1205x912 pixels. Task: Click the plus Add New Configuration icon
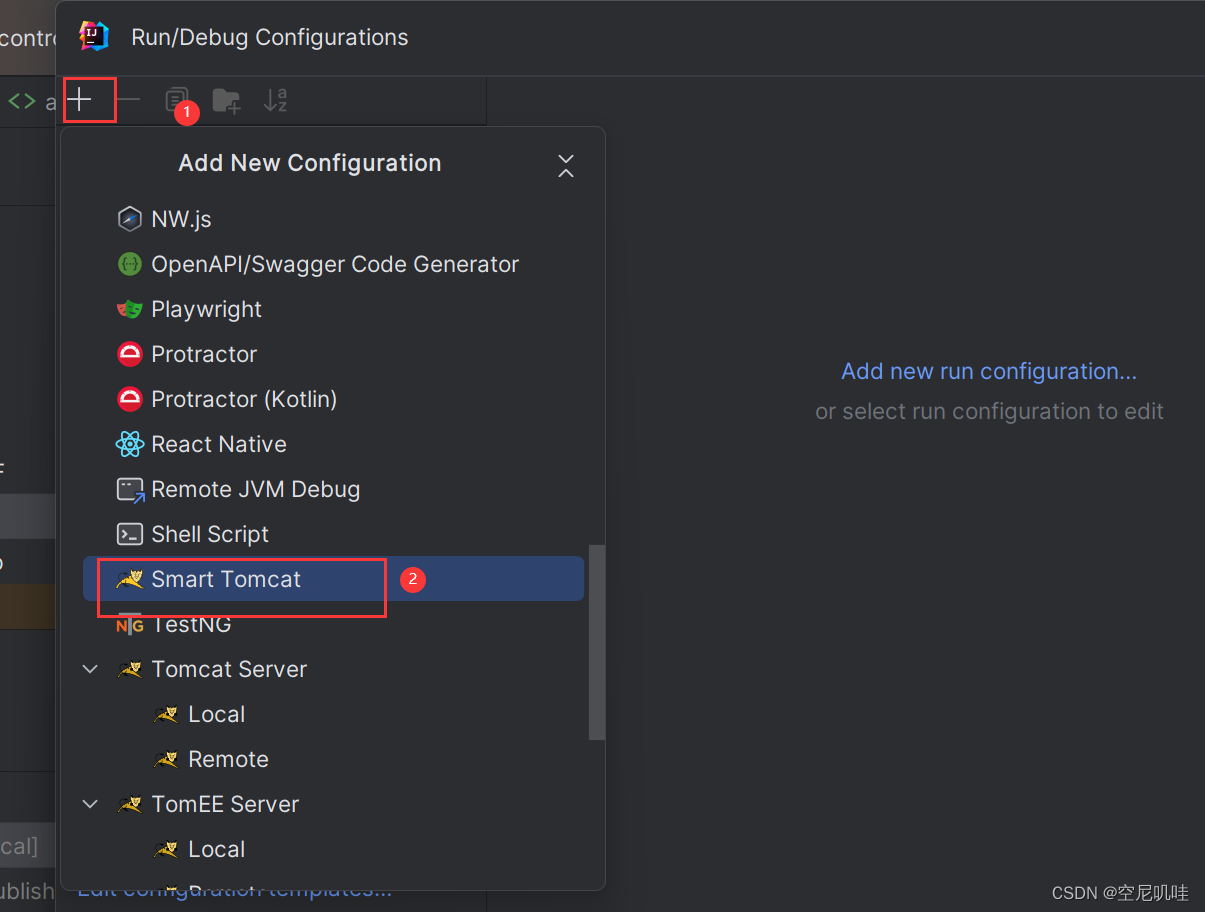(79, 99)
